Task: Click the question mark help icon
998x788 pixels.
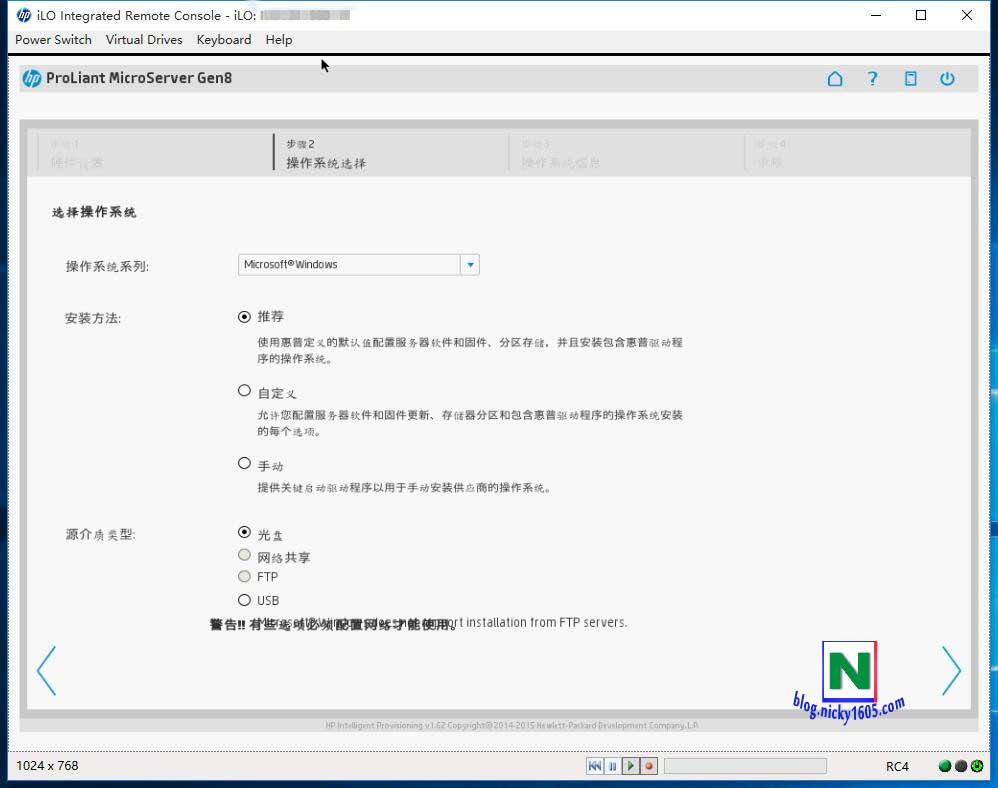Action: click(873, 78)
